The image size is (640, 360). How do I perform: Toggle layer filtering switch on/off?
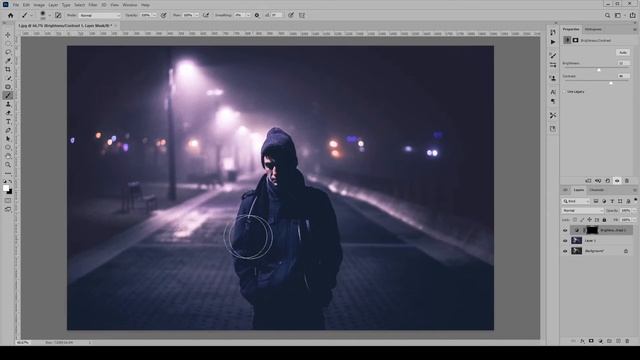pos(636,200)
